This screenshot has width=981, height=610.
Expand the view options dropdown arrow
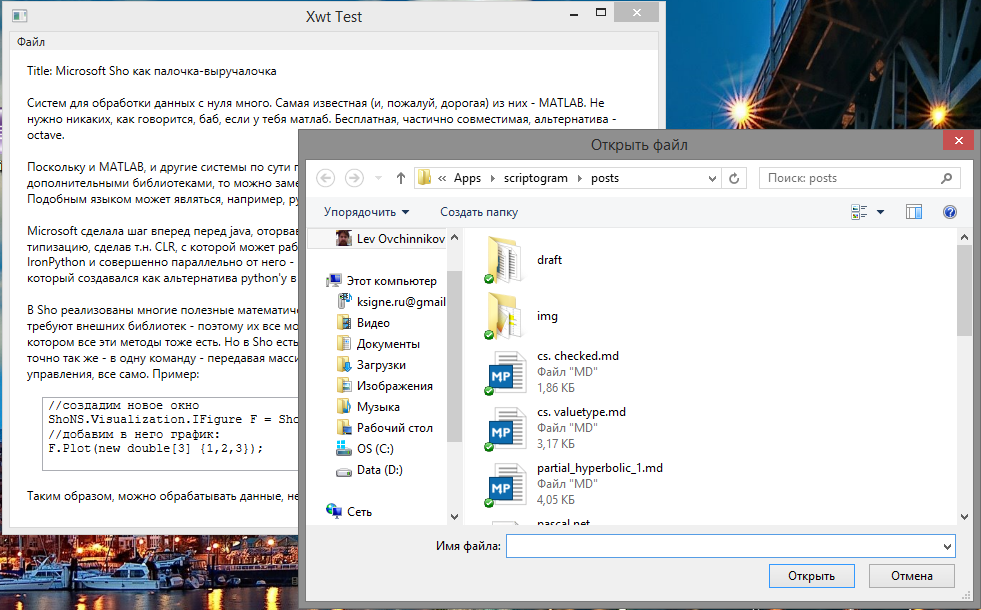coord(879,211)
